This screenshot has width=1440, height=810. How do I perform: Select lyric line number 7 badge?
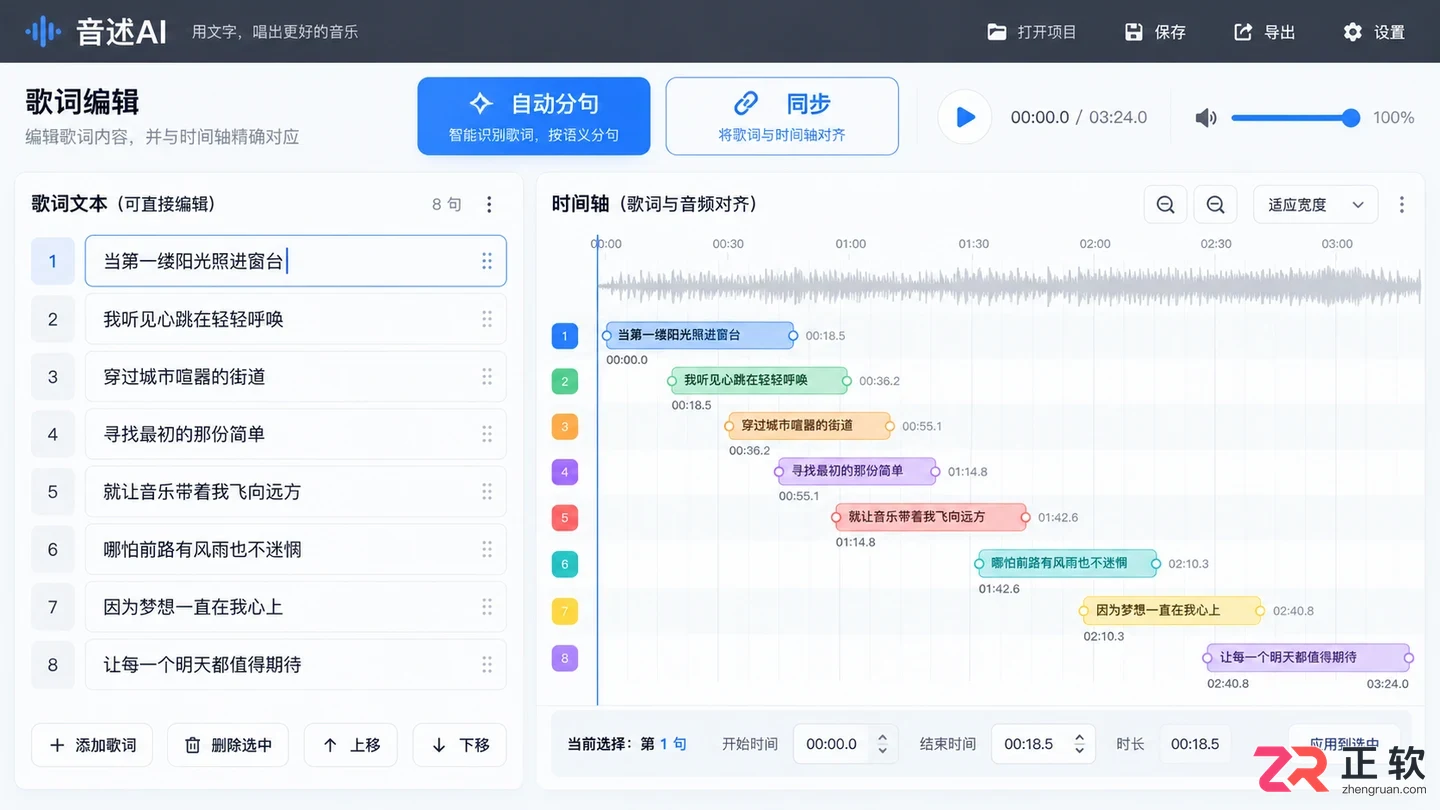pos(53,606)
